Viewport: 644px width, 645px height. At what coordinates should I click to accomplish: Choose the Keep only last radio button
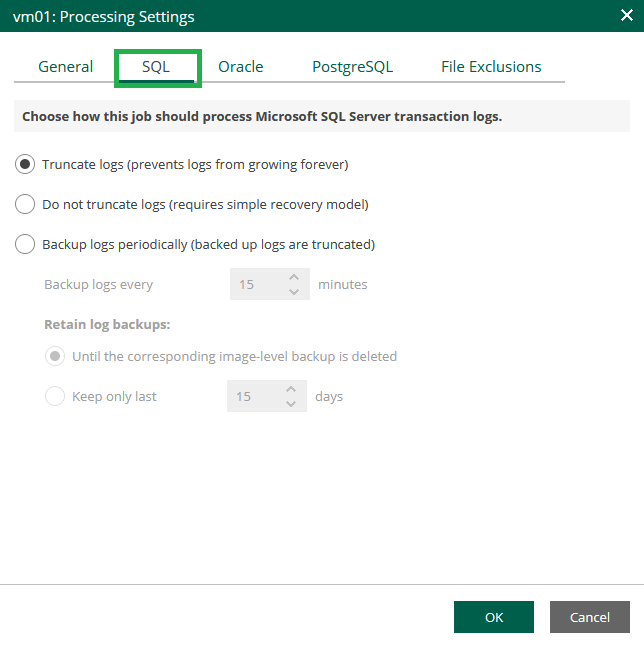point(55,396)
